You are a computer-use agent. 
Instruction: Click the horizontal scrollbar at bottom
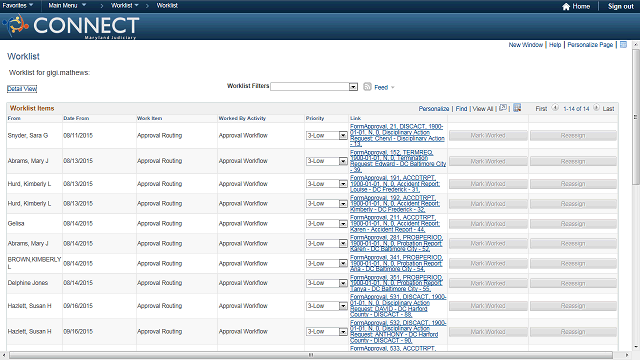click(311, 355)
